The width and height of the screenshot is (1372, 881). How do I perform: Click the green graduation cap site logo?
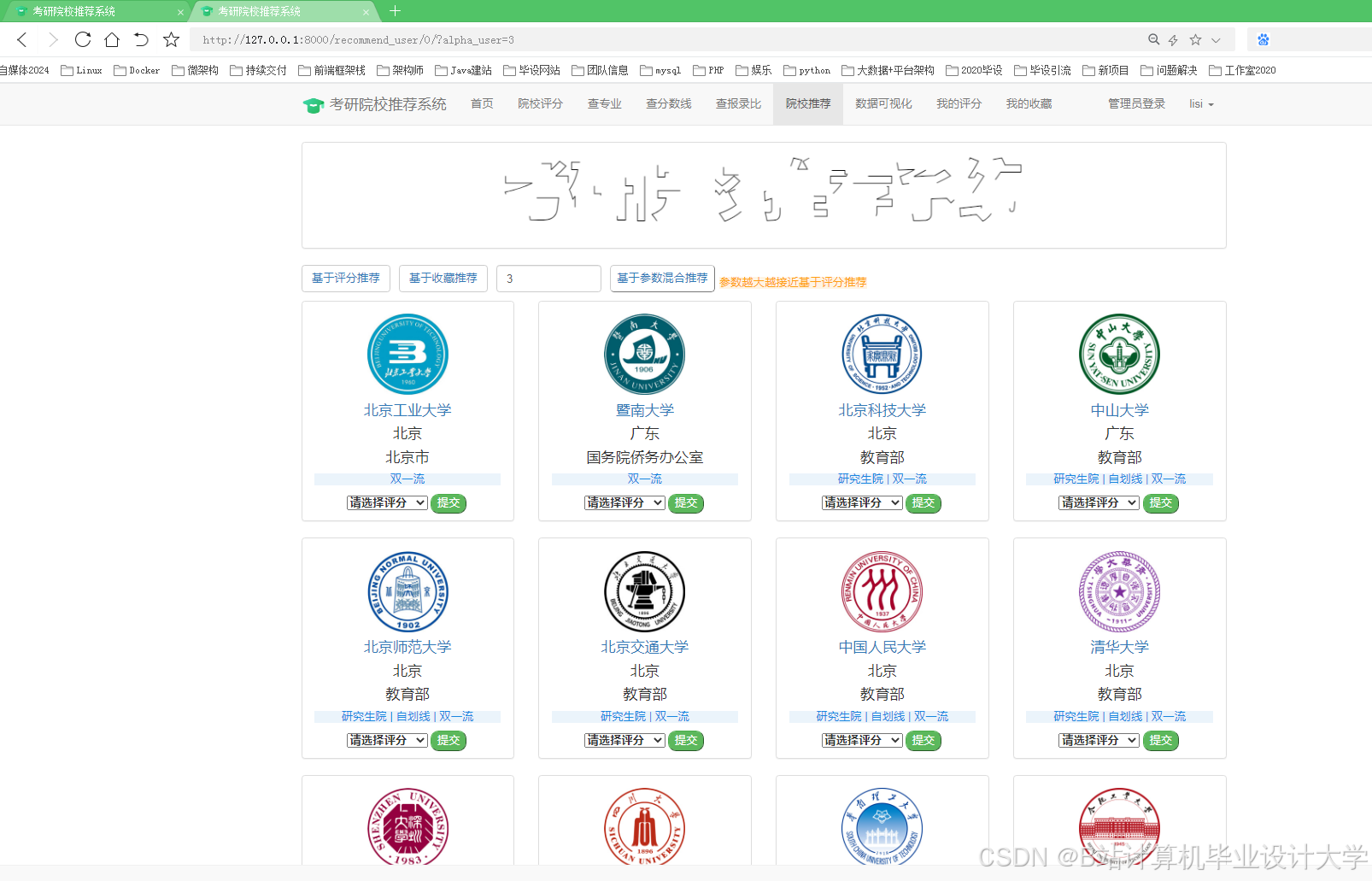coord(314,105)
